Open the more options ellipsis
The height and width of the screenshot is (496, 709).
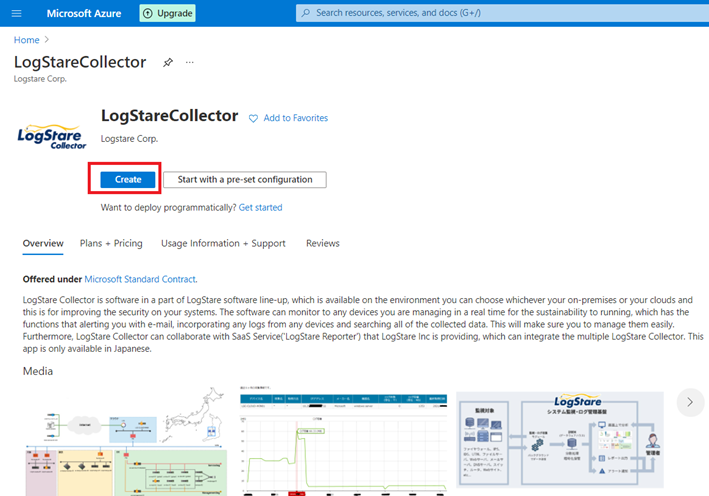(189, 62)
